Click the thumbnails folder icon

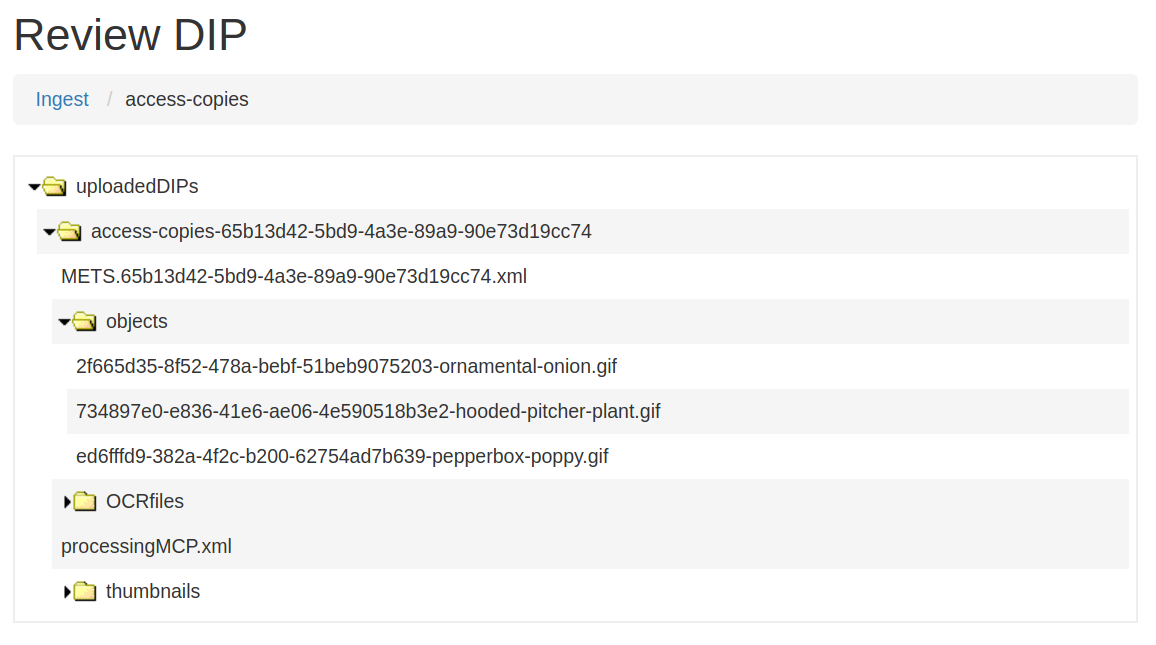click(85, 592)
